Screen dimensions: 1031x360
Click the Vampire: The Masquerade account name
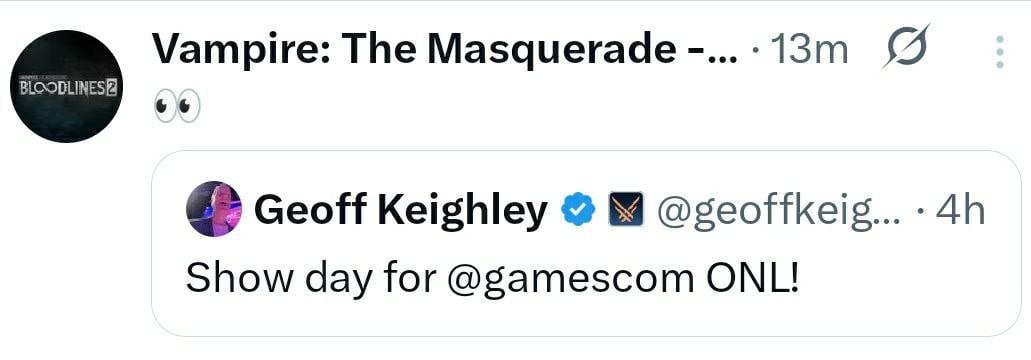tap(445, 49)
